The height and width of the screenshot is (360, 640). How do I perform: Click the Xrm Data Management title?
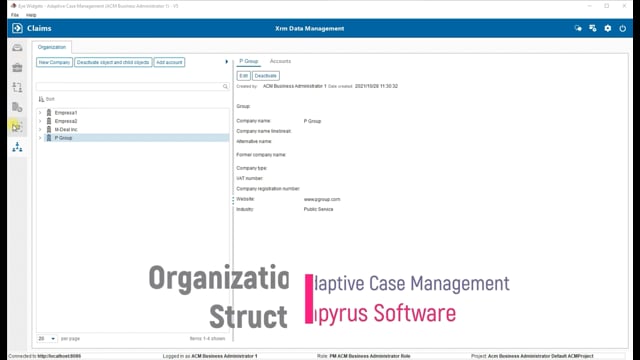pyautogui.click(x=310, y=29)
